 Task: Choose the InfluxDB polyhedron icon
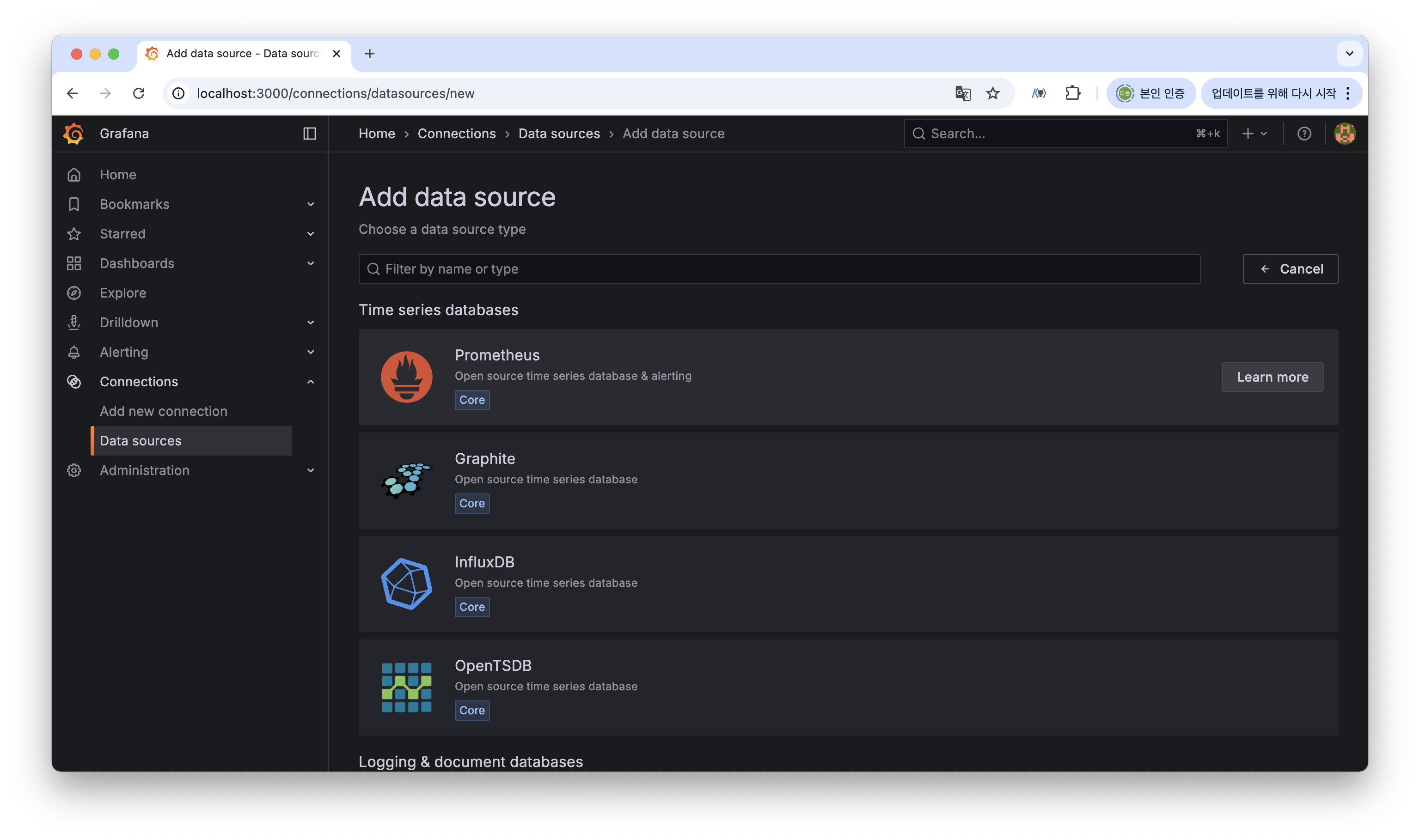coord(406,584)
